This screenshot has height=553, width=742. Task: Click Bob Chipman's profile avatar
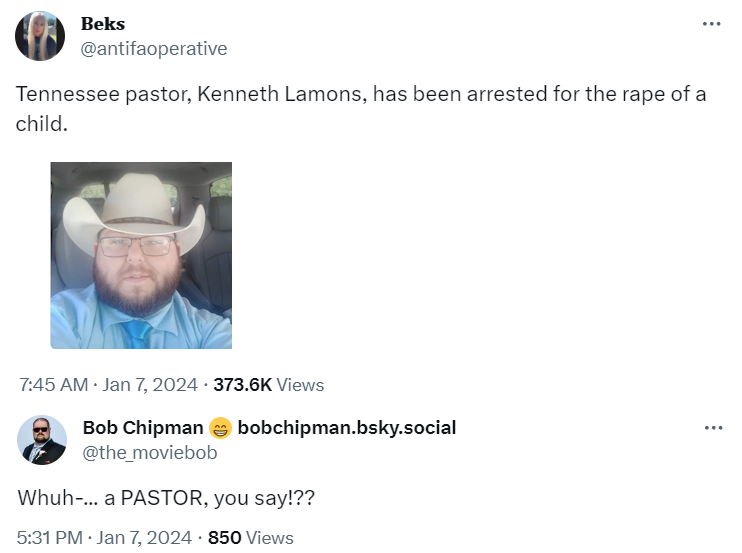tap(42, 440)
